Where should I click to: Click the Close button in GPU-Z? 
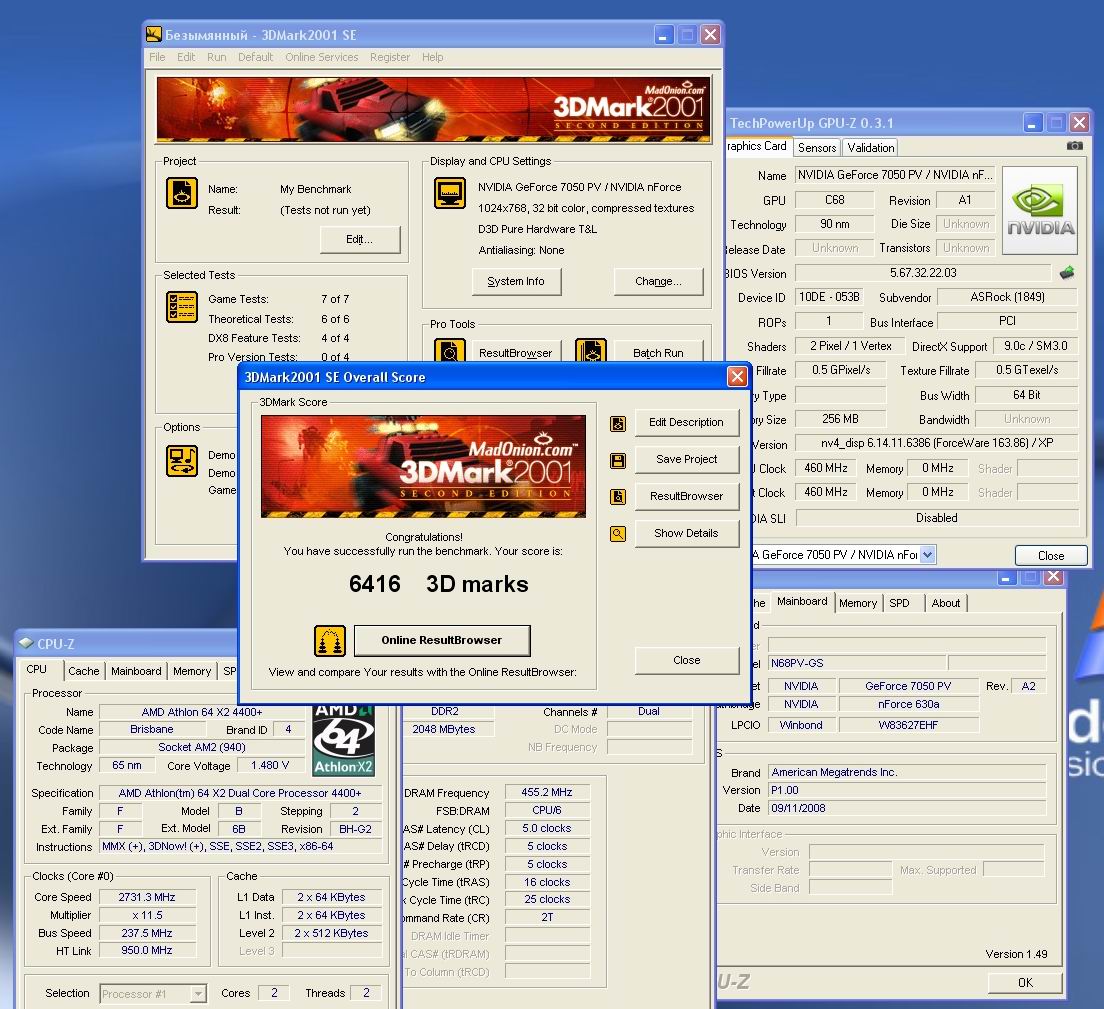click(1050, 556)
